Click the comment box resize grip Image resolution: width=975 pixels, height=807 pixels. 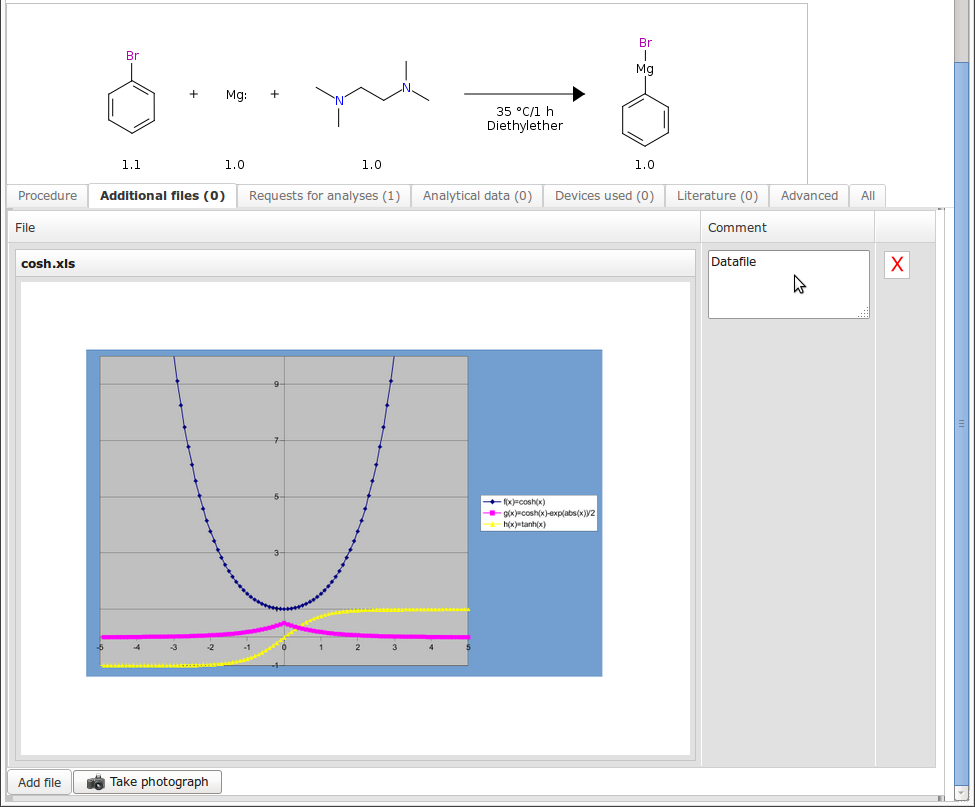point(864,313)
